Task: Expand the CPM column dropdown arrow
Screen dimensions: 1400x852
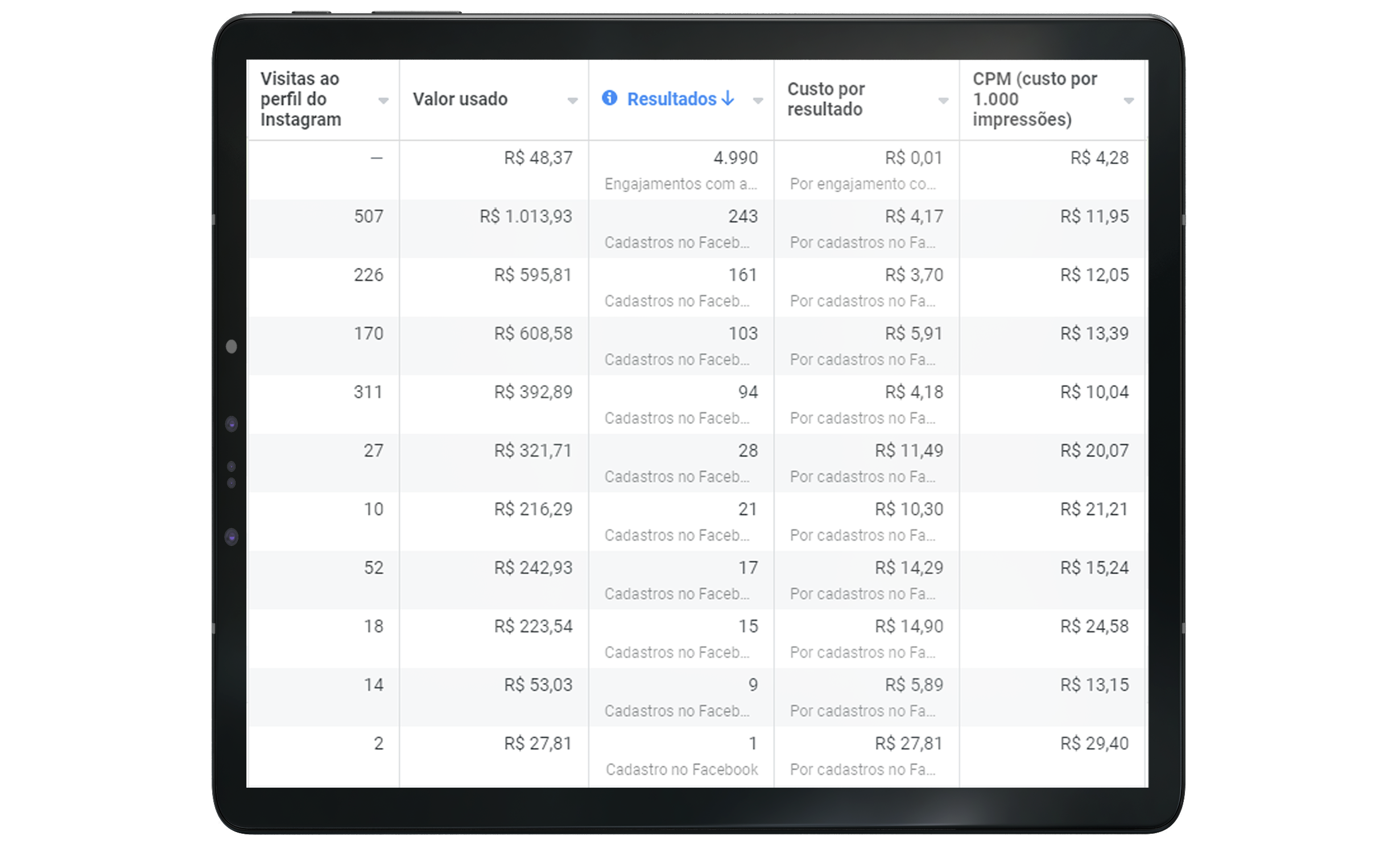Action: click(1129, 101)
